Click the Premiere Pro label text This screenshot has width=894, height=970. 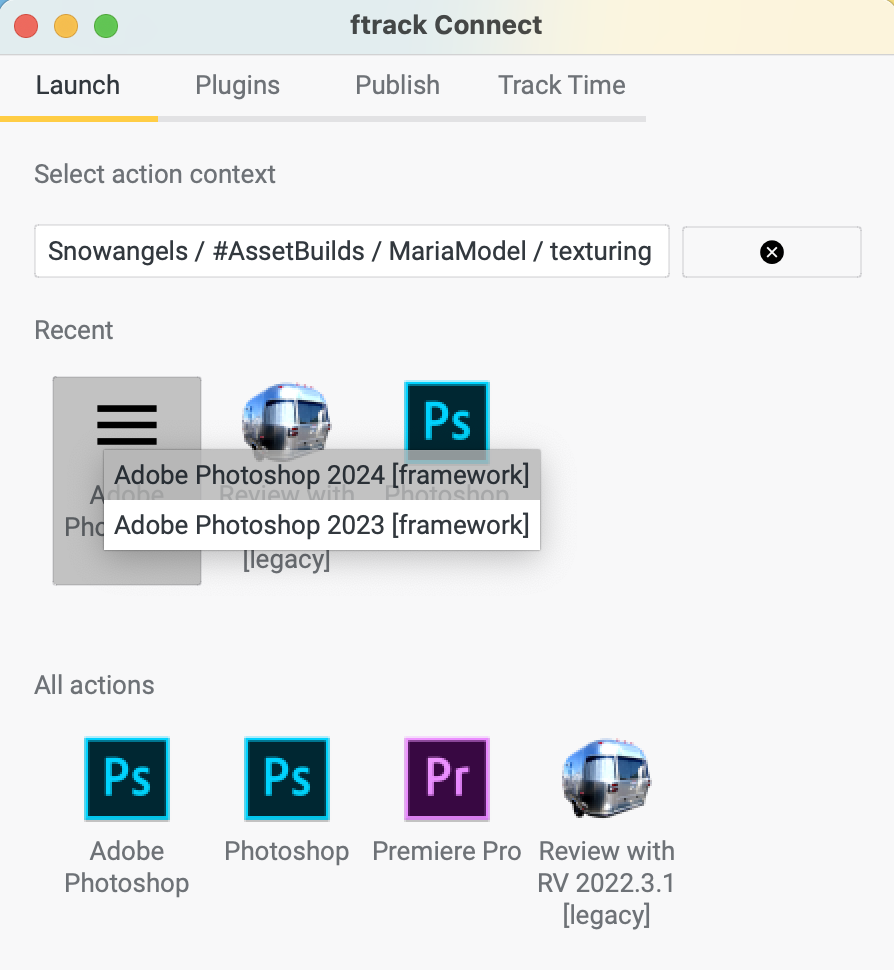447,851
